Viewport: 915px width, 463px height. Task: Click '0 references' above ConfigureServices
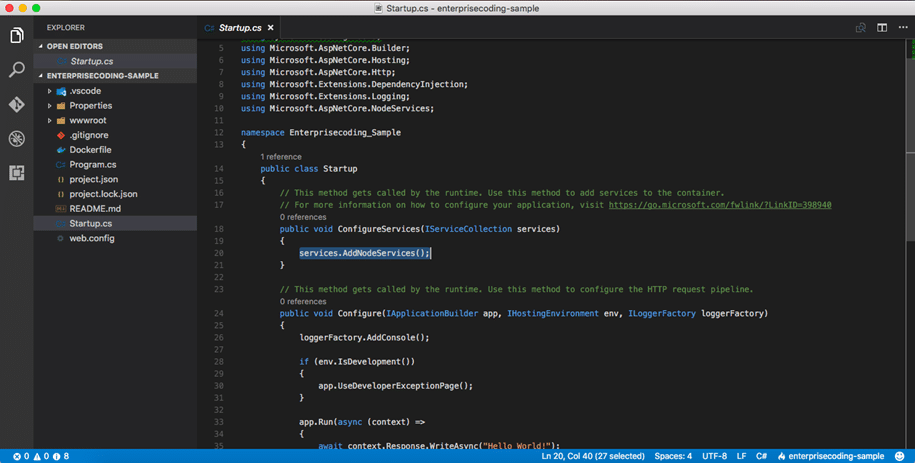(x=303, y=217)
